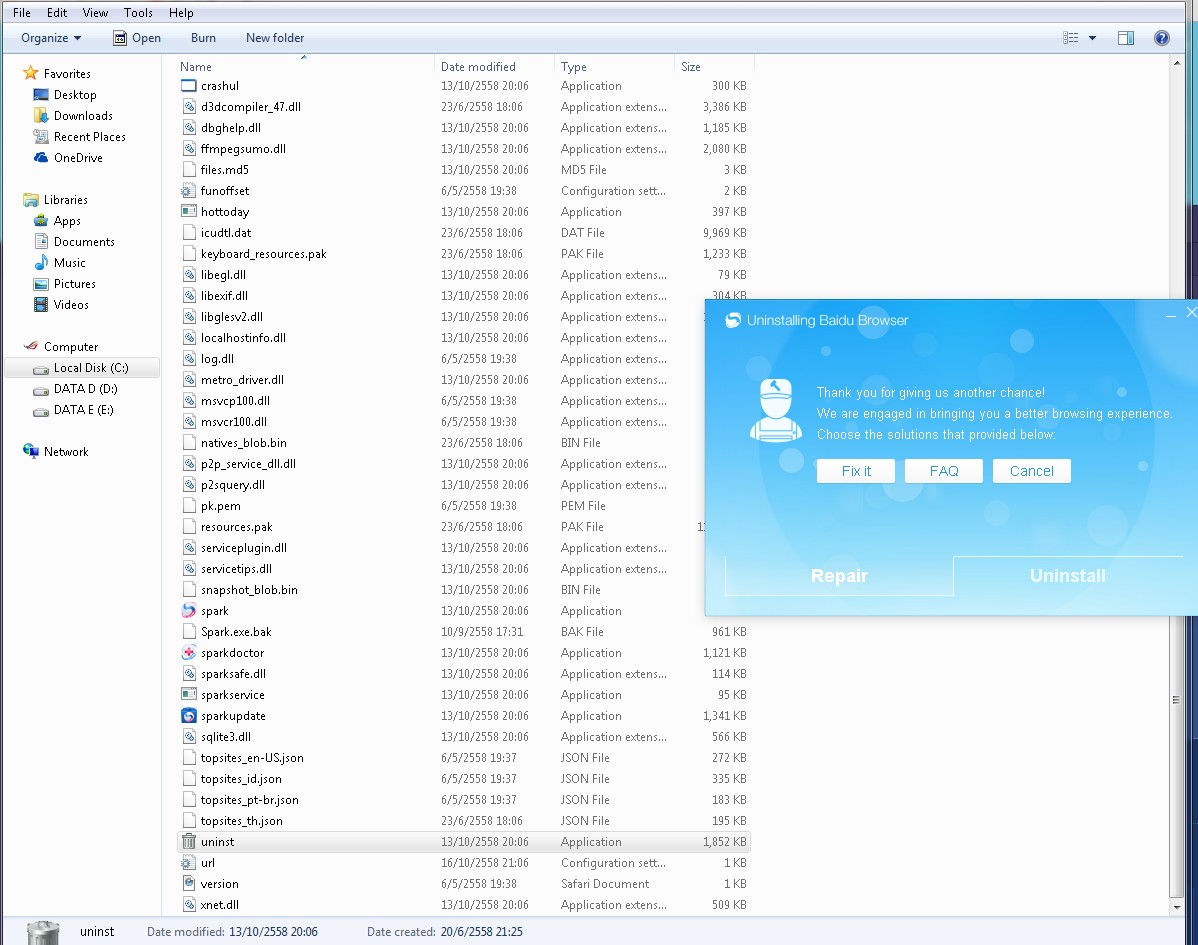Click the scrollbar down arrow in file list

pos(1177,908)
